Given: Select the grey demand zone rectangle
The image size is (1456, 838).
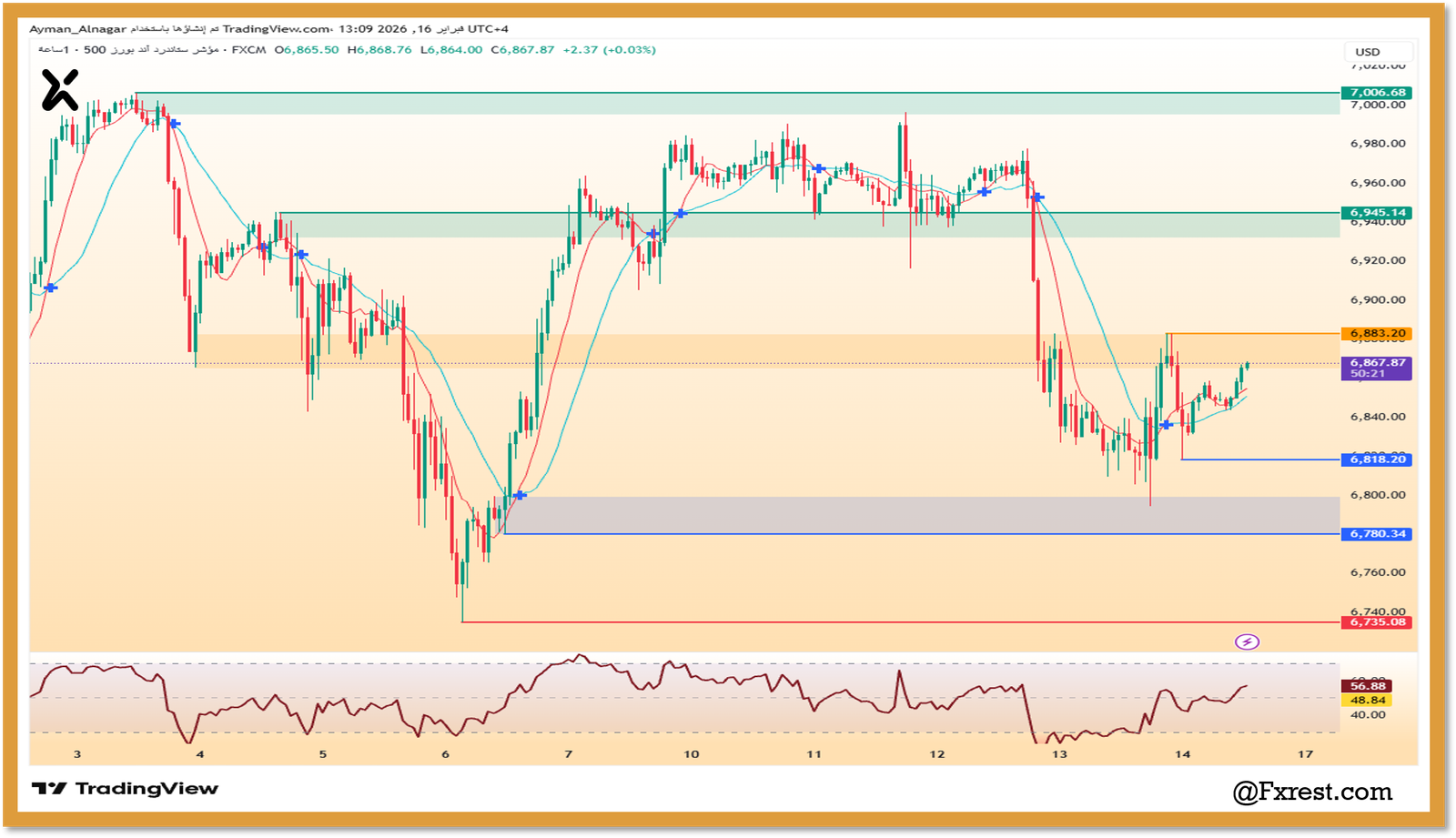Looking at the screenshot, I should [x=919, y=514].
